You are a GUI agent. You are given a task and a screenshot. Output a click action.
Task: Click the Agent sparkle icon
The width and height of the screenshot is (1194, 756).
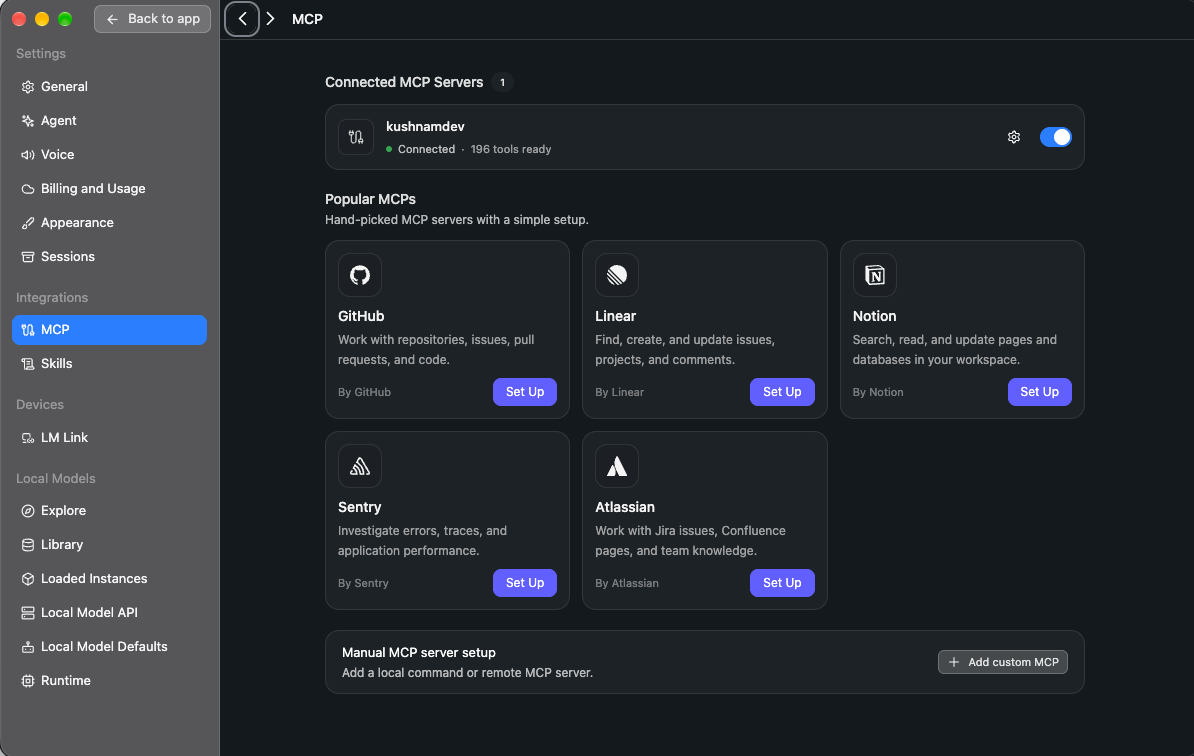coord(28,121)
